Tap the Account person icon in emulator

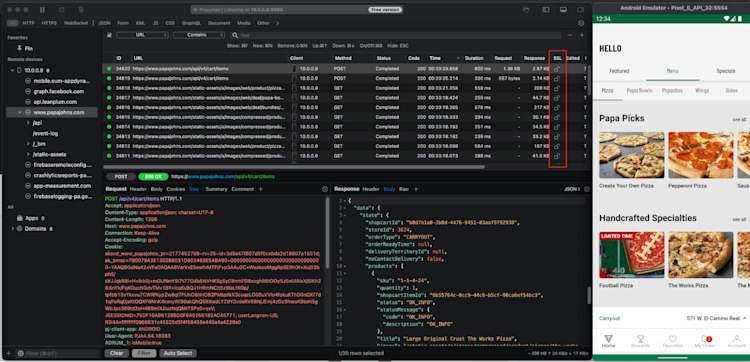point(737,339)
